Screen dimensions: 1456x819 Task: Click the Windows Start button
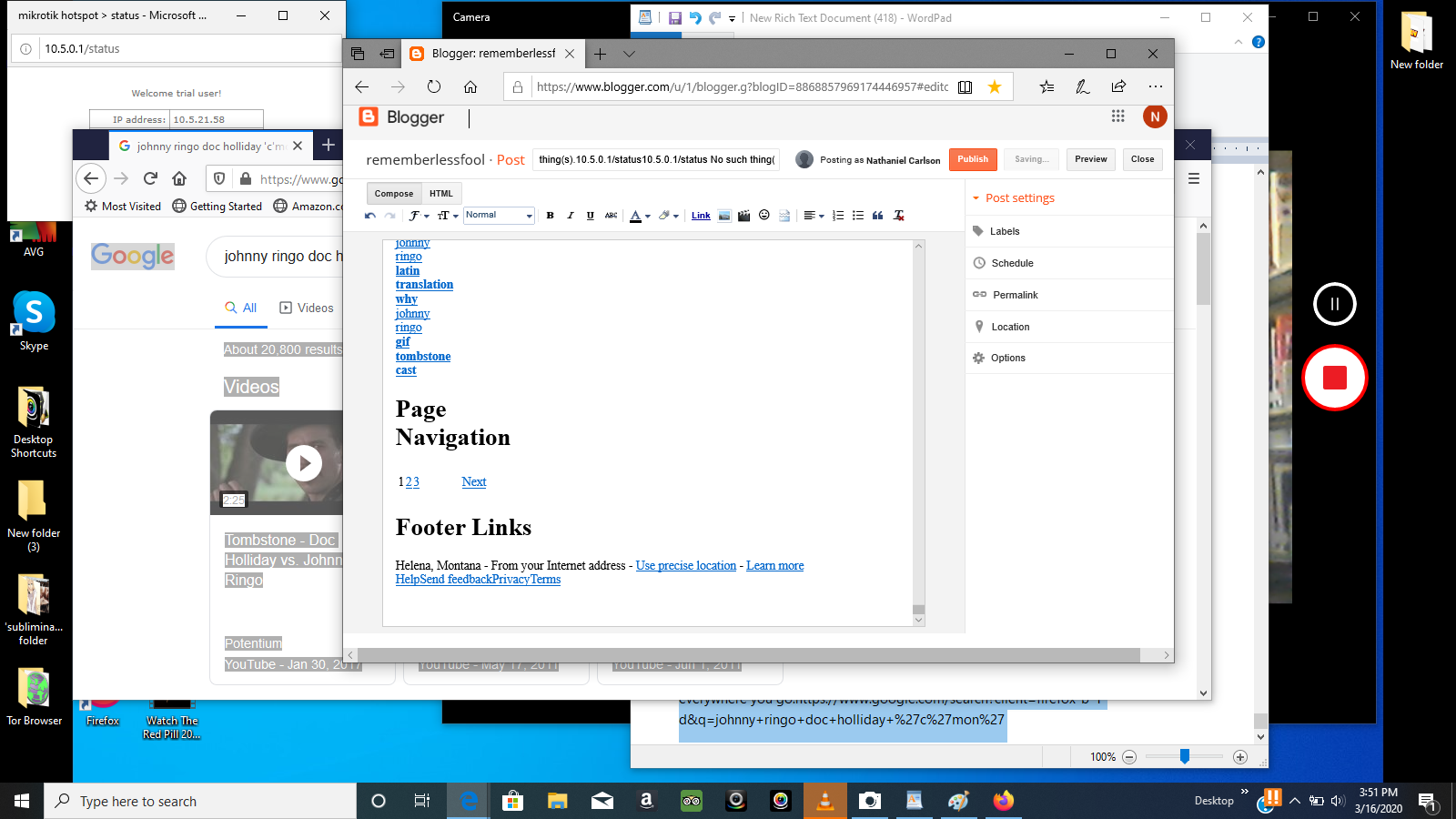click(22, 801)
